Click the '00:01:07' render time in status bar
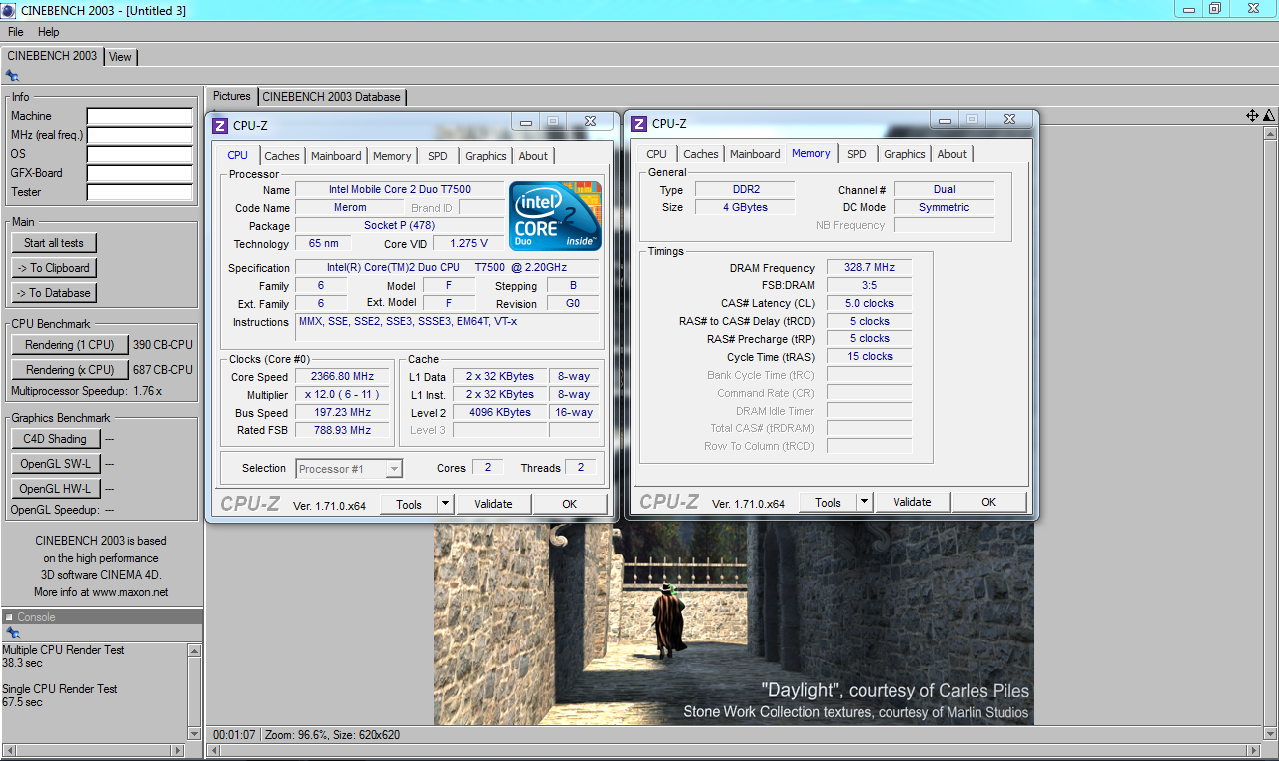1279x761 pixels. 234,735
